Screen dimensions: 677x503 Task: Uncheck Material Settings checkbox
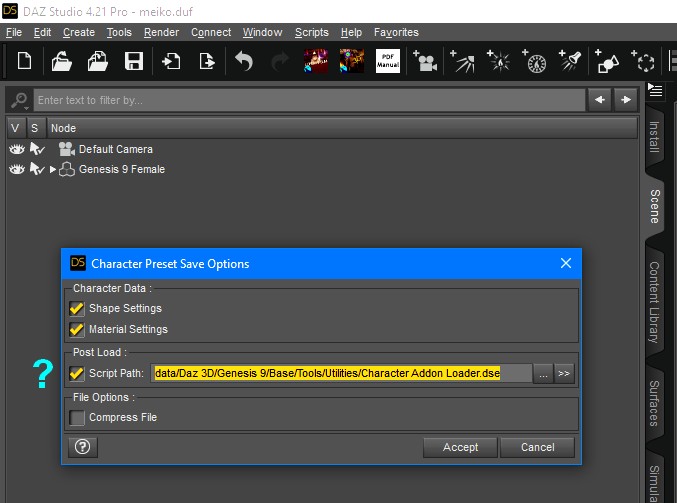coord(77,329)
